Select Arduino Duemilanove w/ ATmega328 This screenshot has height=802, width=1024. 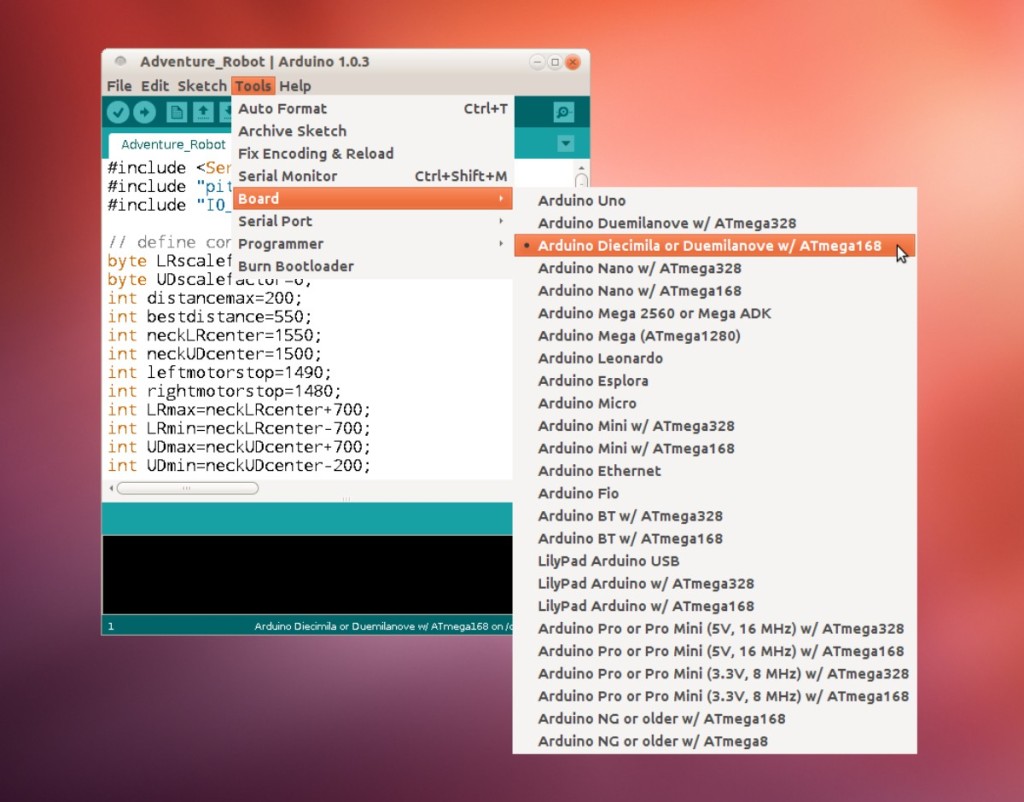click(x=714, y=223)
